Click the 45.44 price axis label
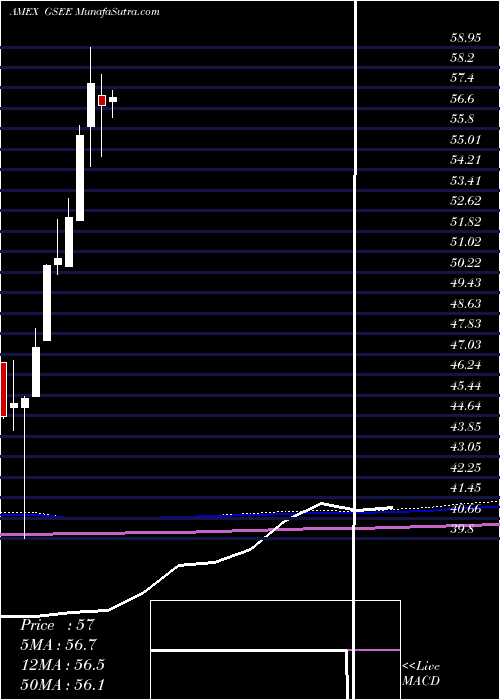Viewport: 500px width, 700px height. point(465,386)
